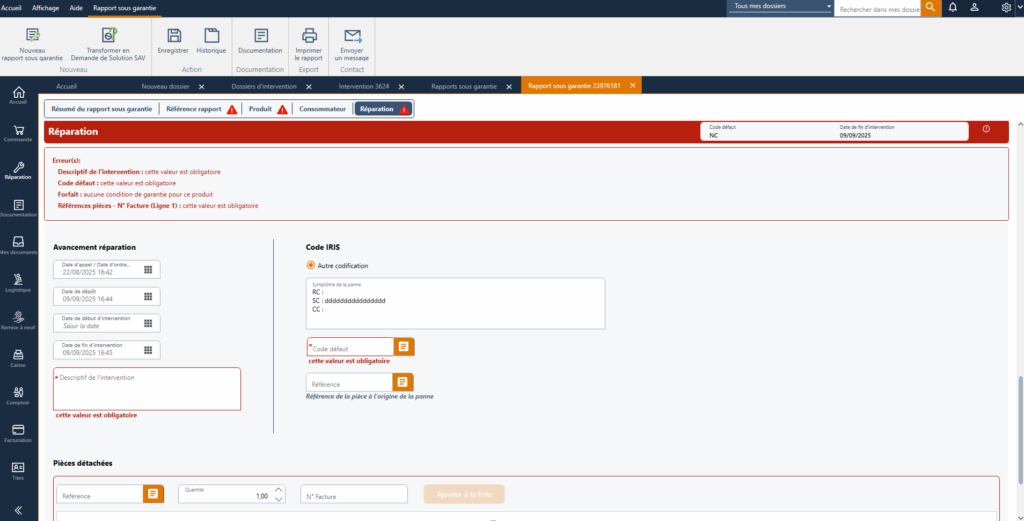The image size is (1024, 521).
Task: Open Réparation in the left sidebar
Action: coord(18,169)
